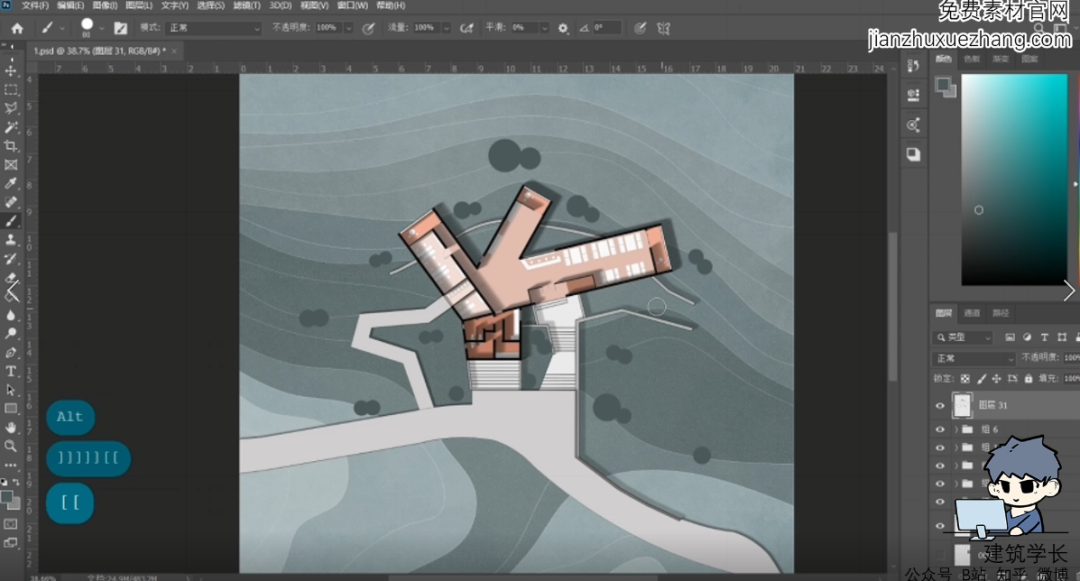
Task: Switch to the 色板 swatches tab
Action: pos(972,59)
